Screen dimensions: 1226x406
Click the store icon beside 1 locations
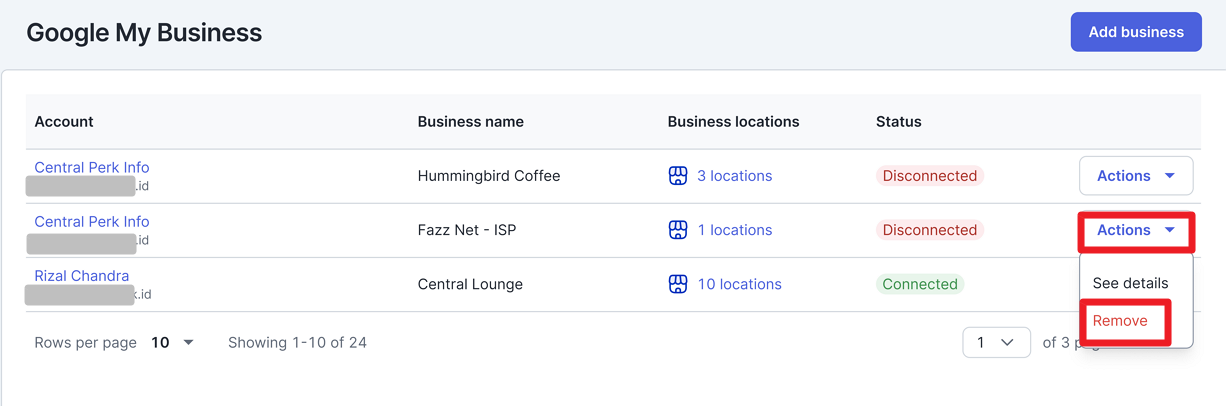678,230
